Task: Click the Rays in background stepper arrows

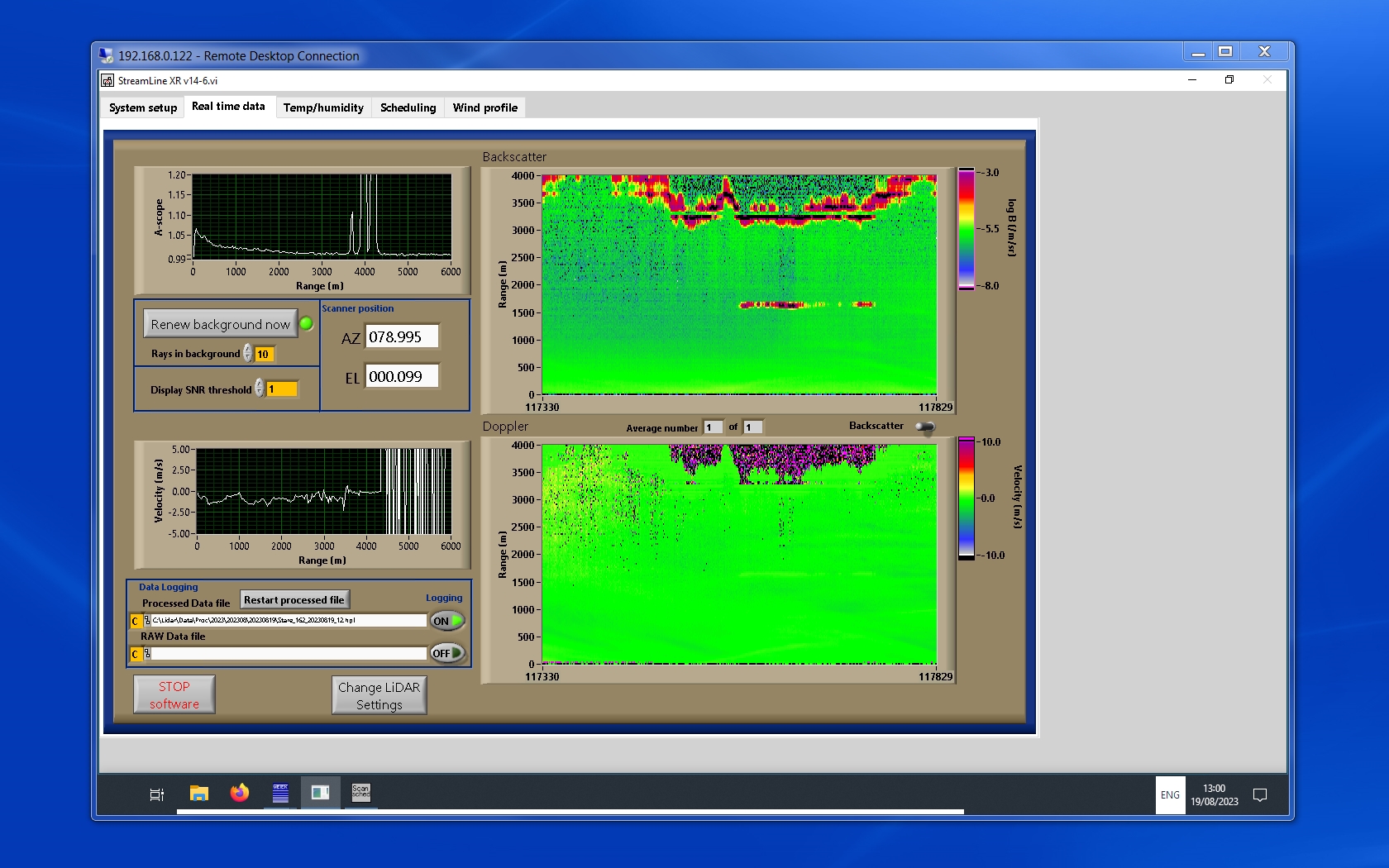Action: coord(248,354)
